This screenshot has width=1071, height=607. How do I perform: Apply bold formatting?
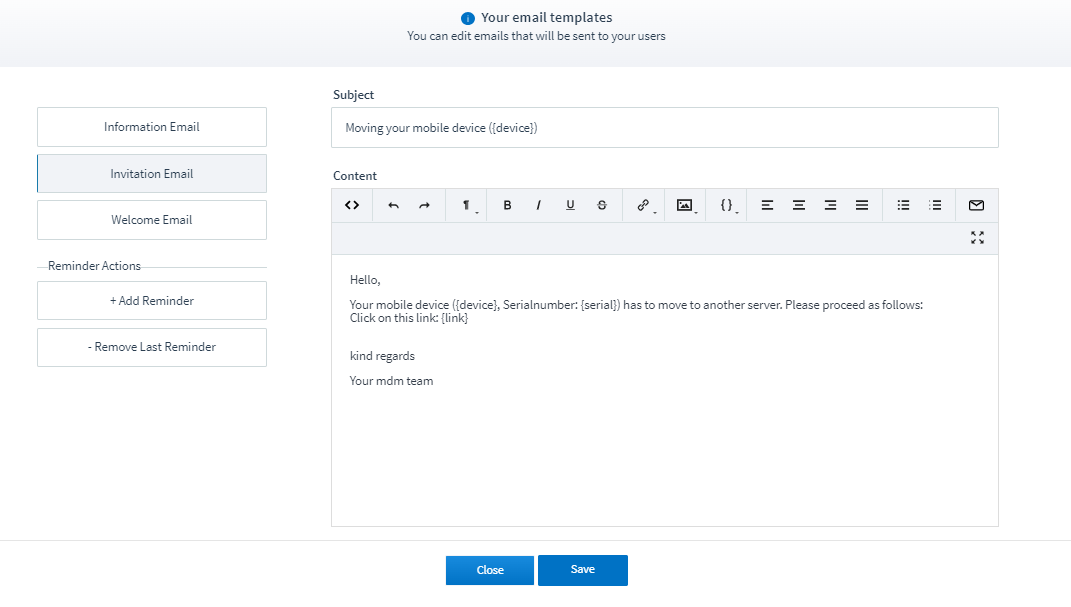pos(507,206)
